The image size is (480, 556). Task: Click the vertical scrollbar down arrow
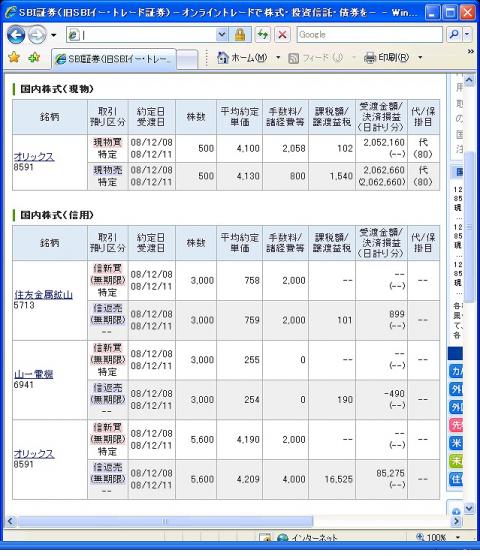tap(469, 508)
